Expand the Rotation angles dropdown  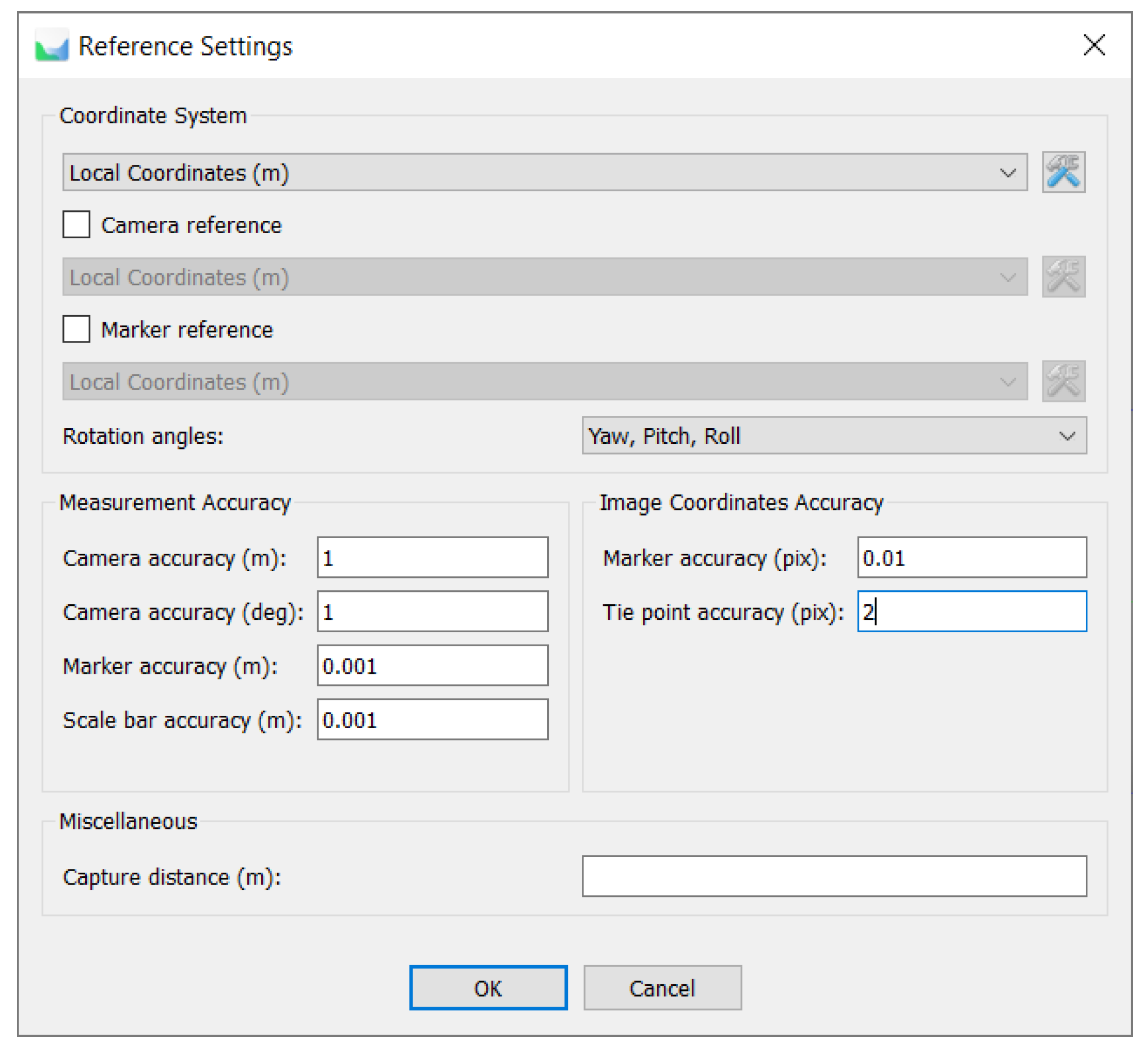tap(834, 436)
